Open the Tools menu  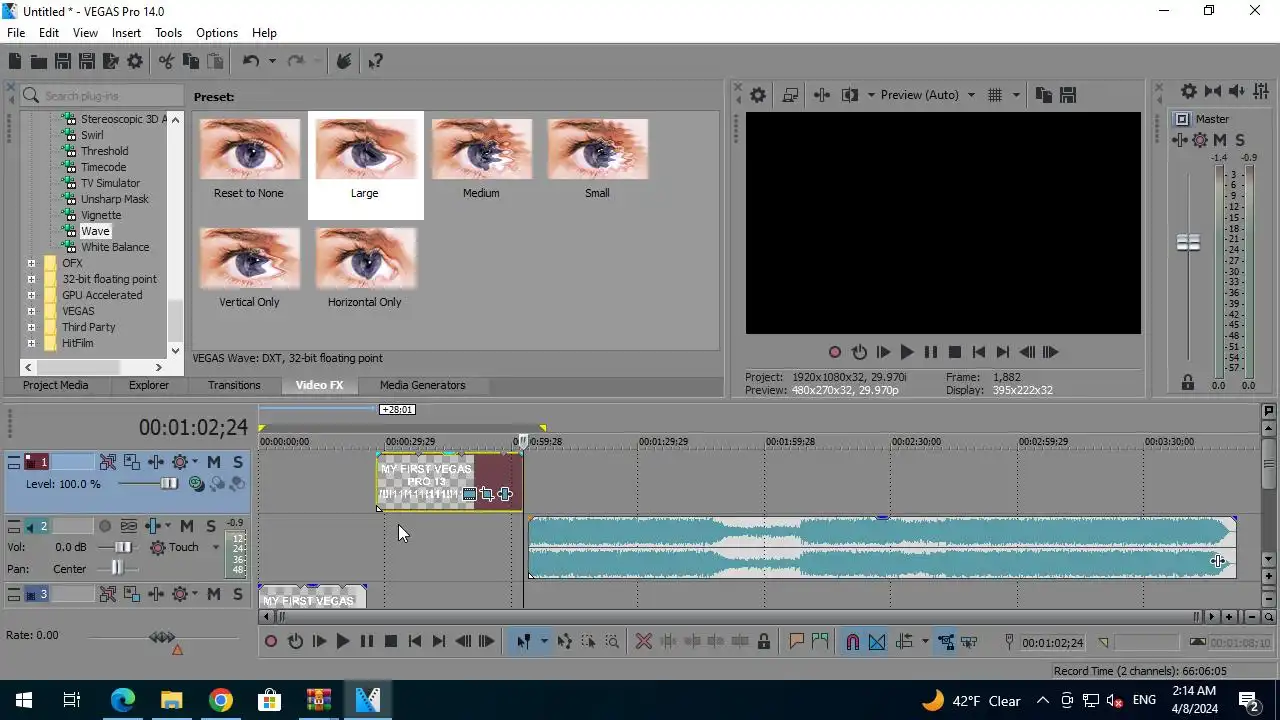coord(168,33)
